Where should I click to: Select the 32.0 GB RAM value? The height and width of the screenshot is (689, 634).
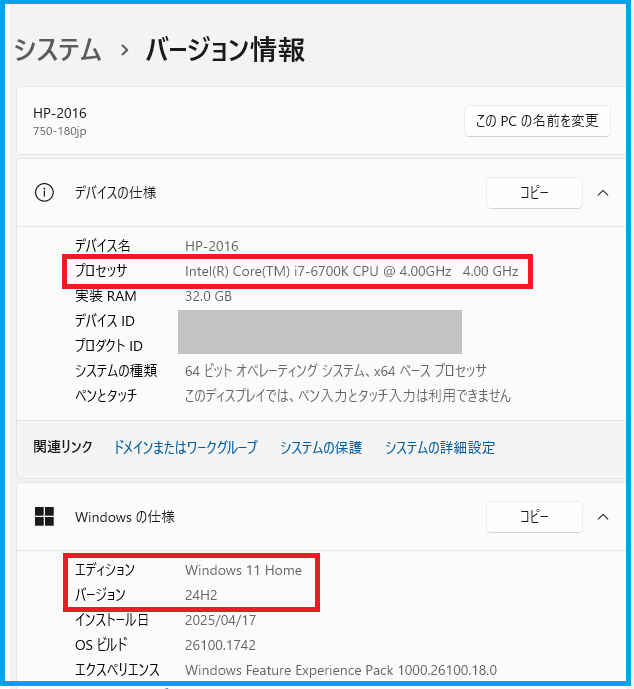208,296
